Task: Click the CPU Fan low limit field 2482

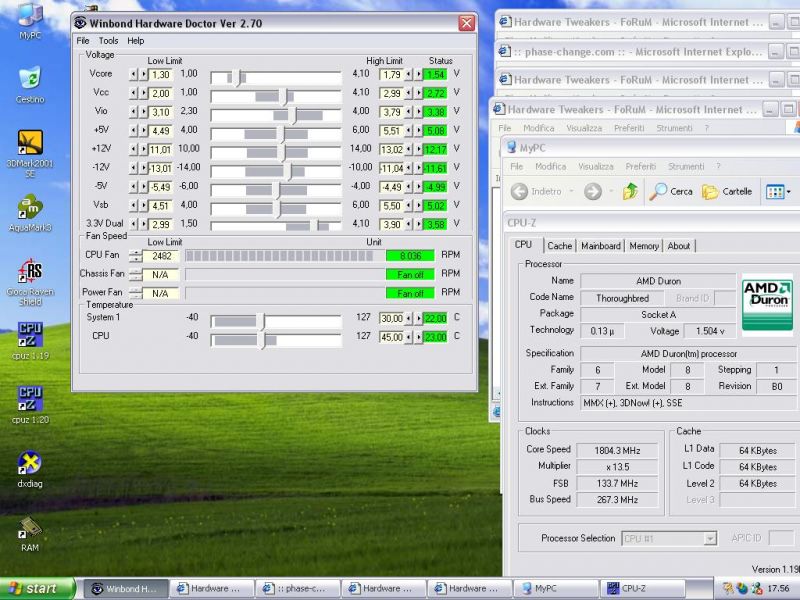Action: (161, 256)
